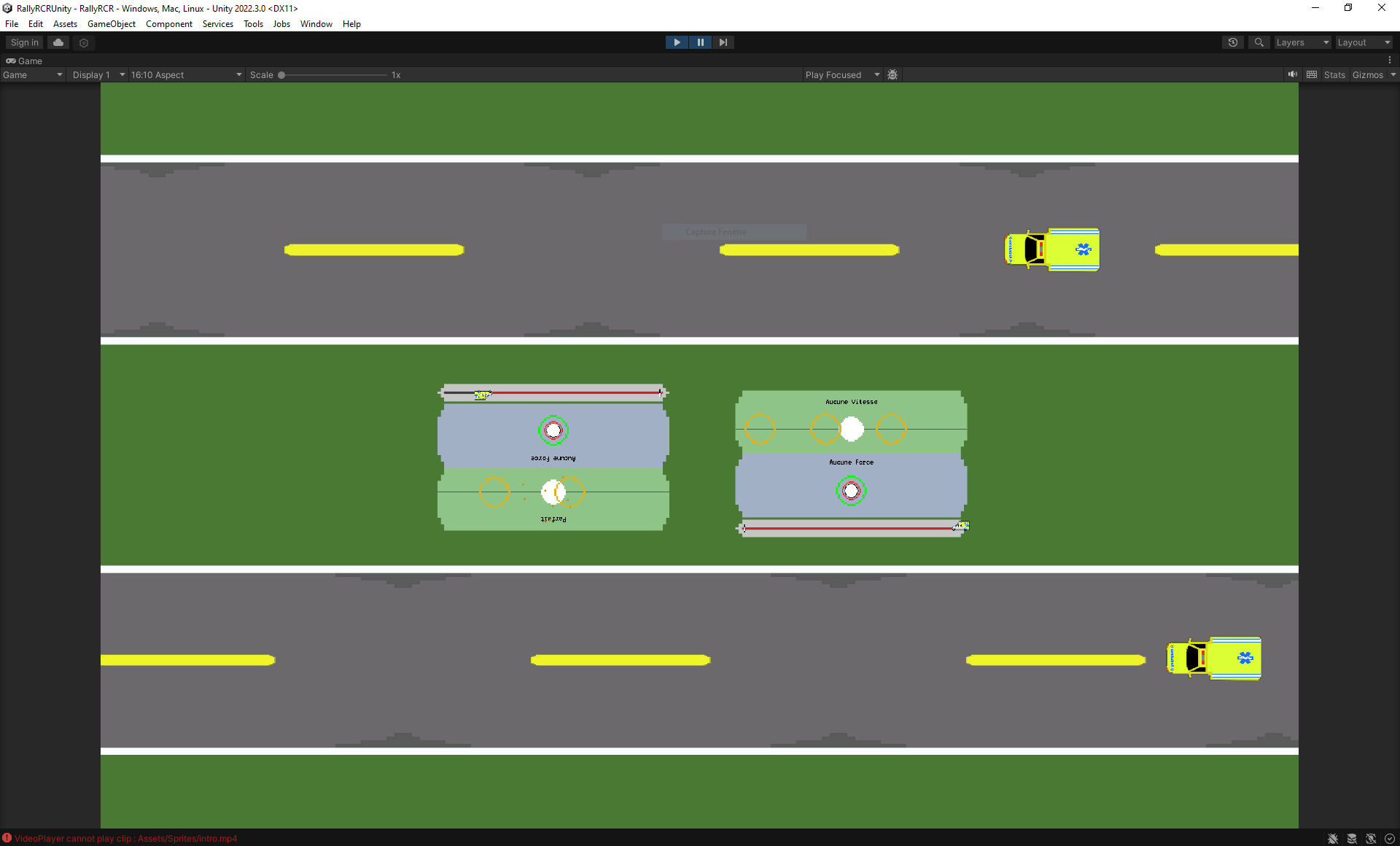
Task: Click the Play button in toolbar
Action: pos(677,42)
